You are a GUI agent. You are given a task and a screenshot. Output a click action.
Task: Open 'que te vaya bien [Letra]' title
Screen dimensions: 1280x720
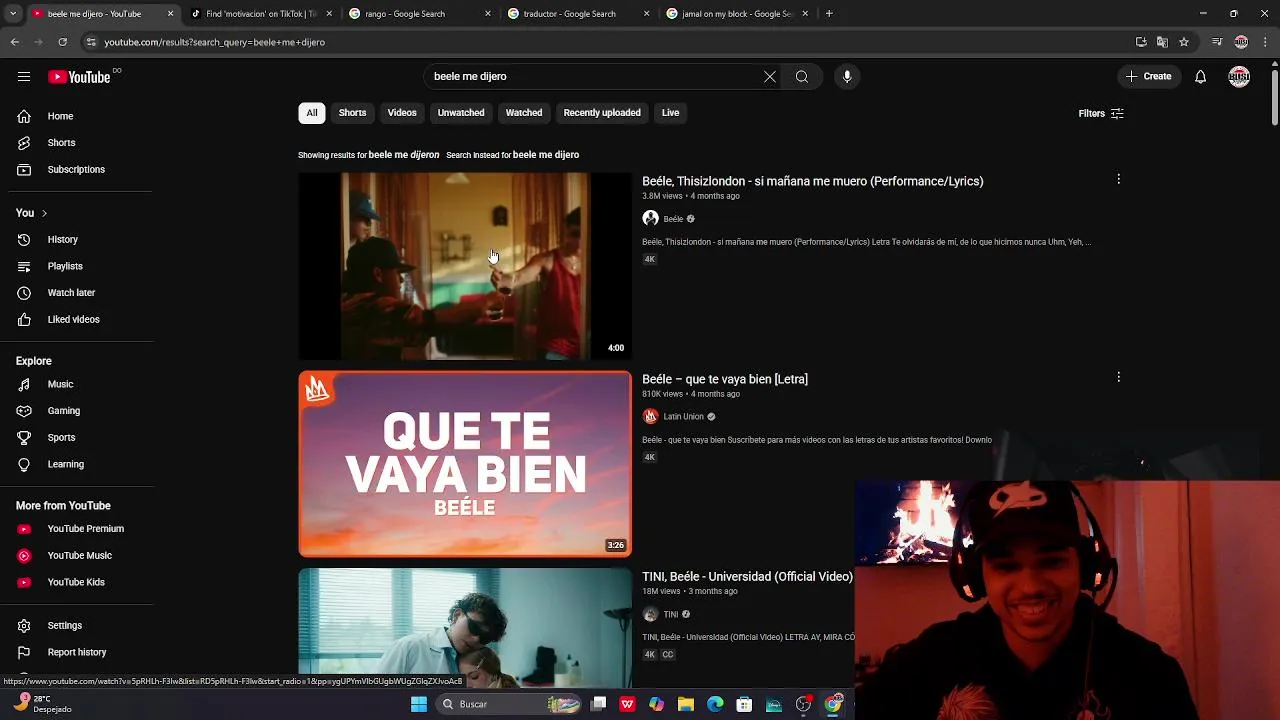(725, 379)
